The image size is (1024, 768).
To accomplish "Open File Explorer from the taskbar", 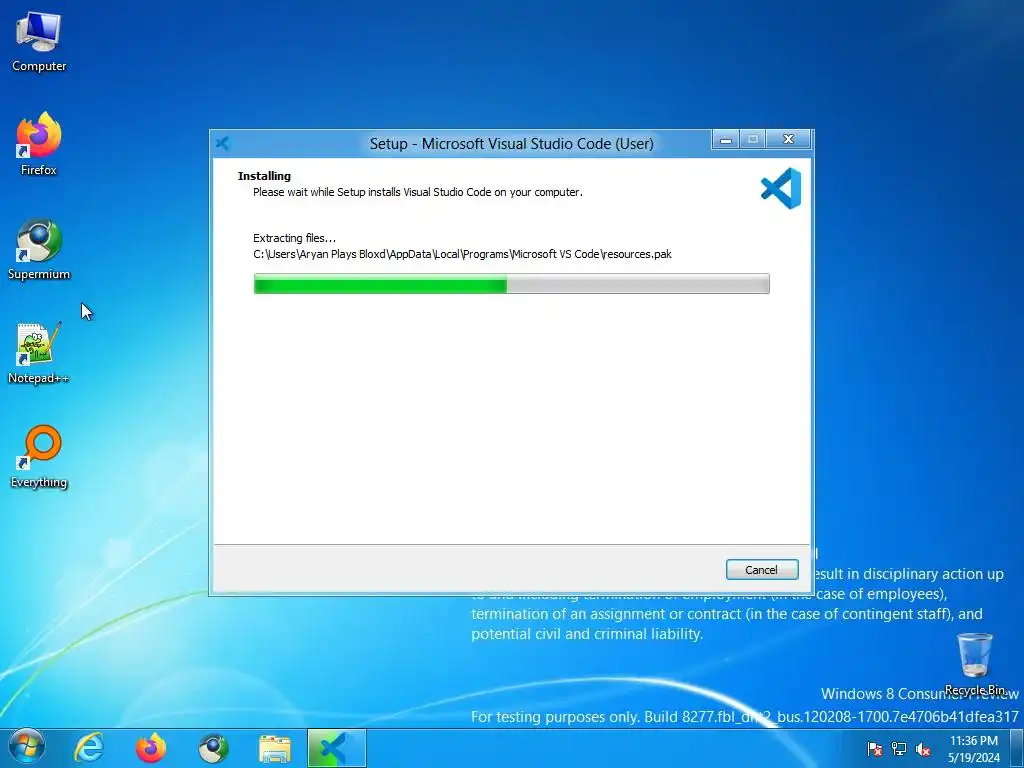I will (275, 748).
